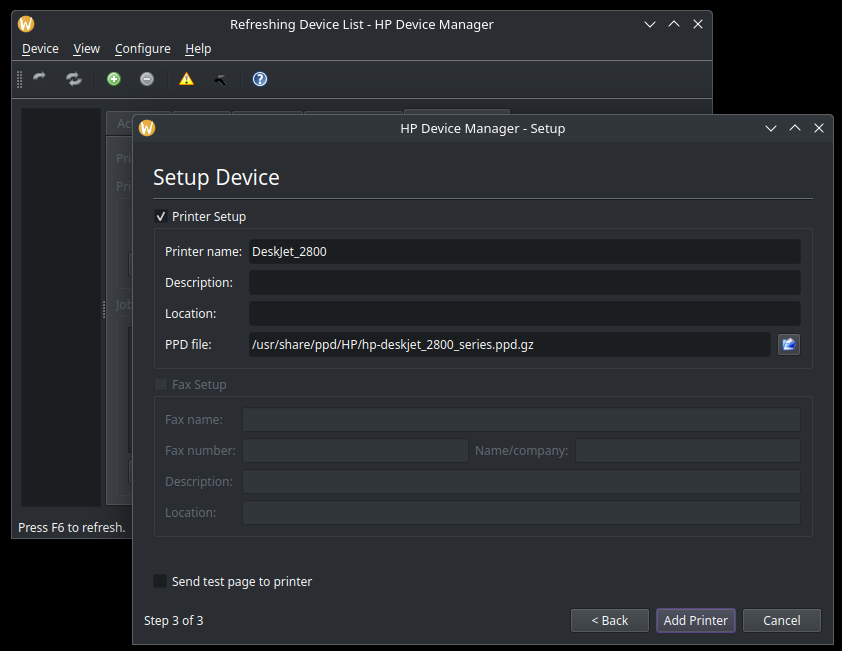842x651 pixels.
Task: Click the fax Description field
Action: coord(521,482)
